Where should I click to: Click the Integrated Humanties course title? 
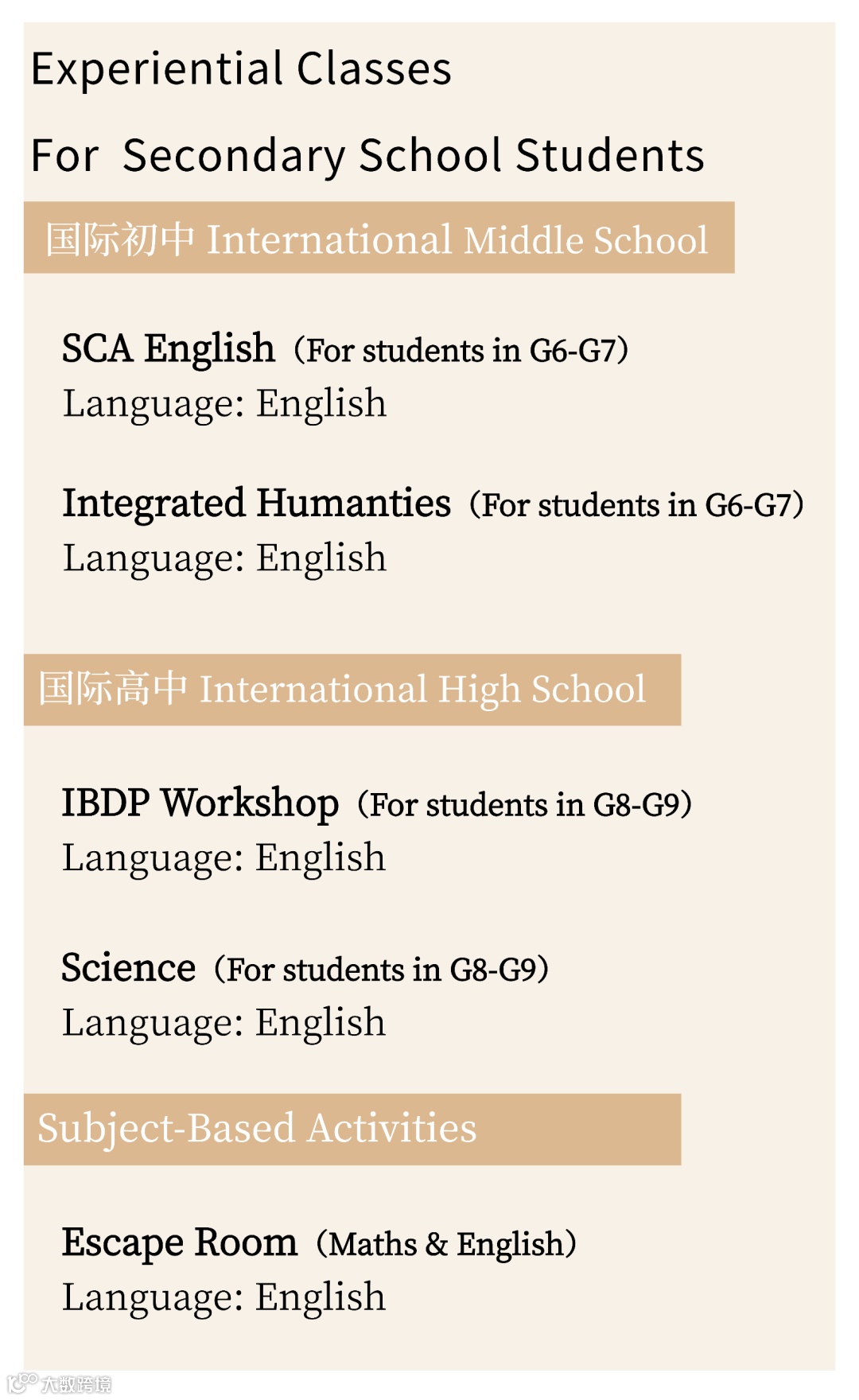pyautogui.click(x=257, y=504)
